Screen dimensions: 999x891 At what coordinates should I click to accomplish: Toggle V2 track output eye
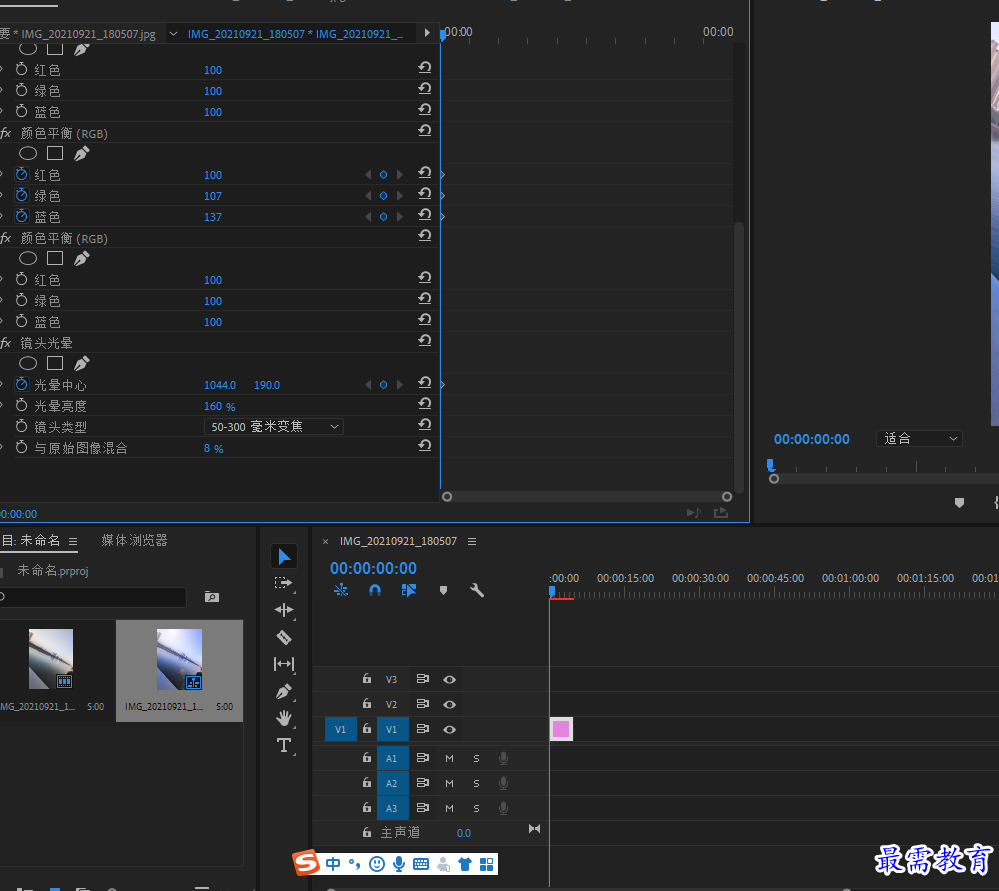point(449,704)
